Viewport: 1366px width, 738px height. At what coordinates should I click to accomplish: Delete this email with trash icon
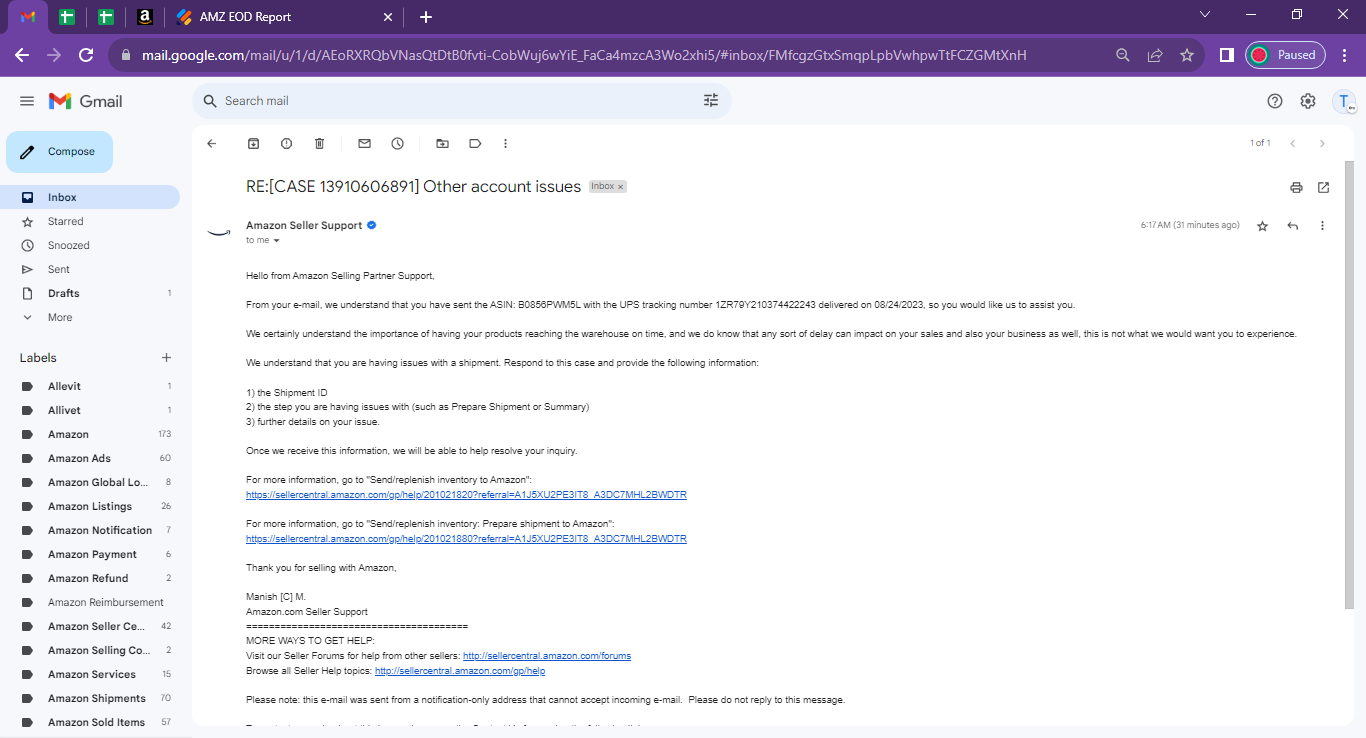click(x=320, y=144)
